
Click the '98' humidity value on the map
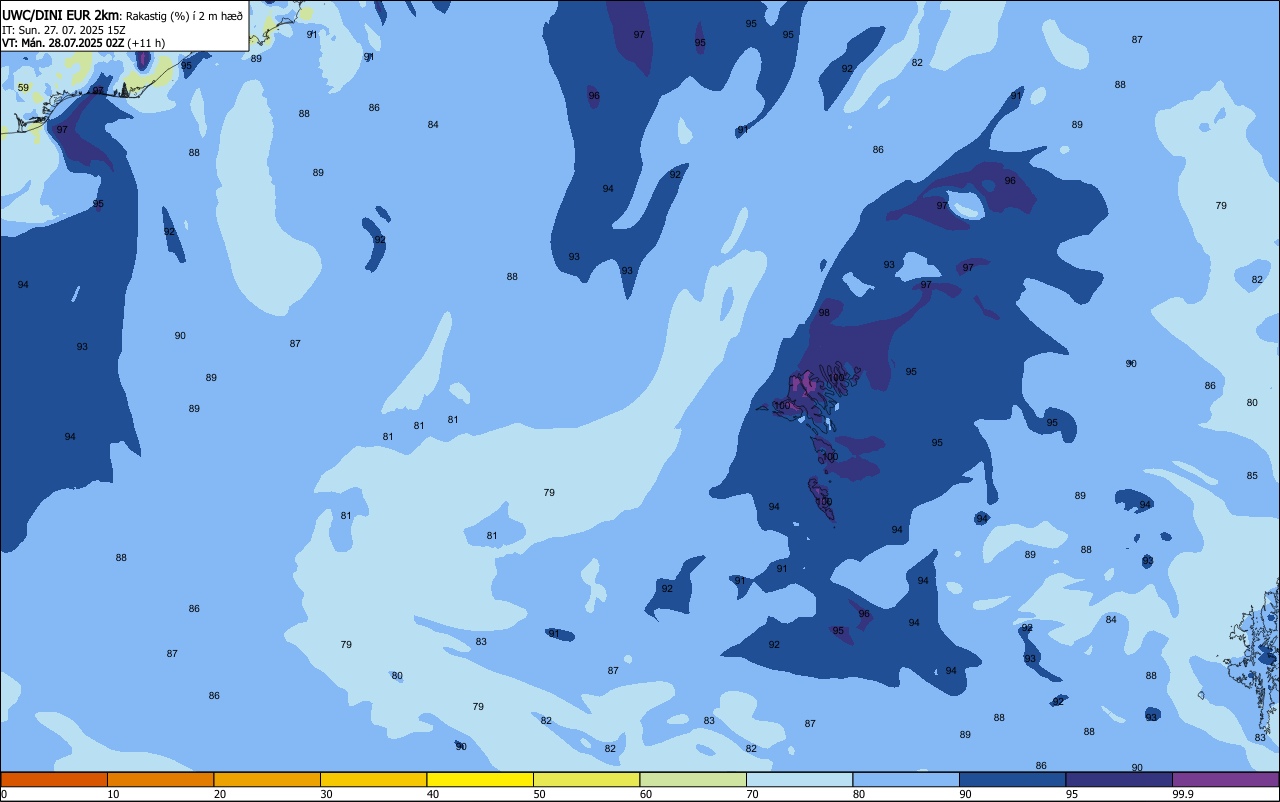pos(824,313)
